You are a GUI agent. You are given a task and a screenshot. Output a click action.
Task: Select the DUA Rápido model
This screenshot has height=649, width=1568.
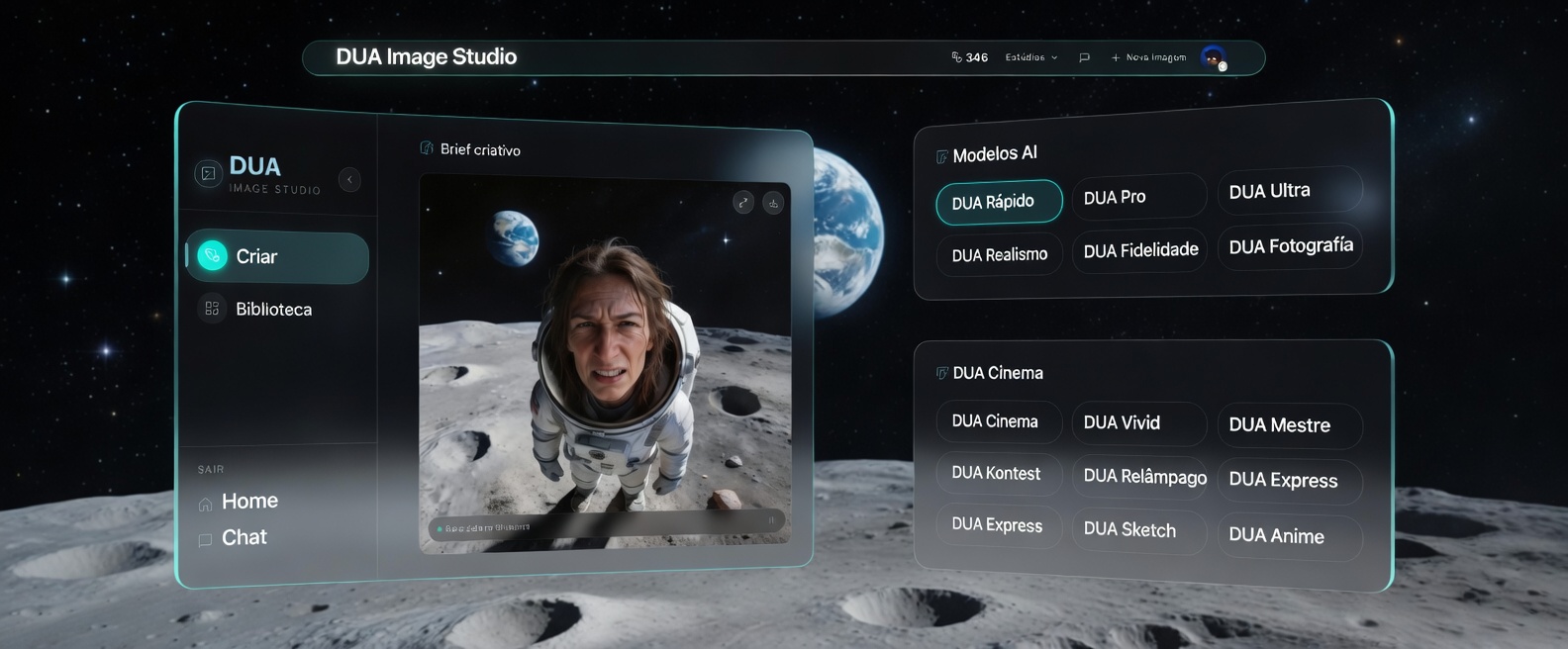click(998, 202)
